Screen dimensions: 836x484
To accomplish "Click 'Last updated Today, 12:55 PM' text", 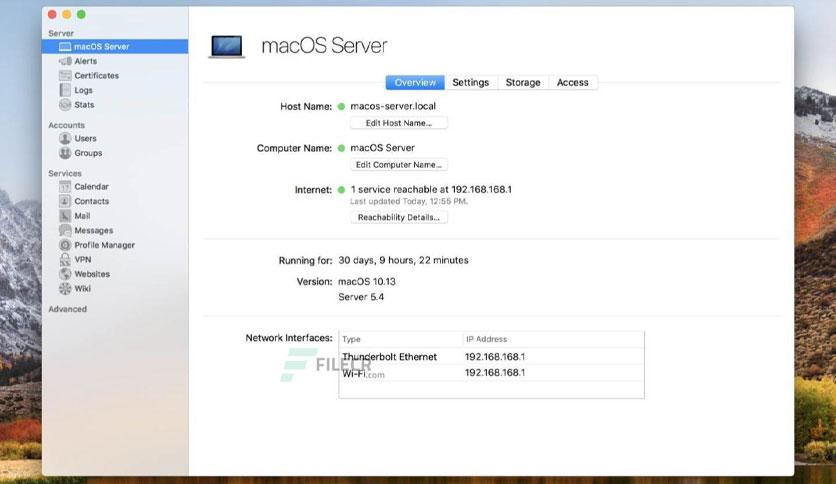I will 408,201.
